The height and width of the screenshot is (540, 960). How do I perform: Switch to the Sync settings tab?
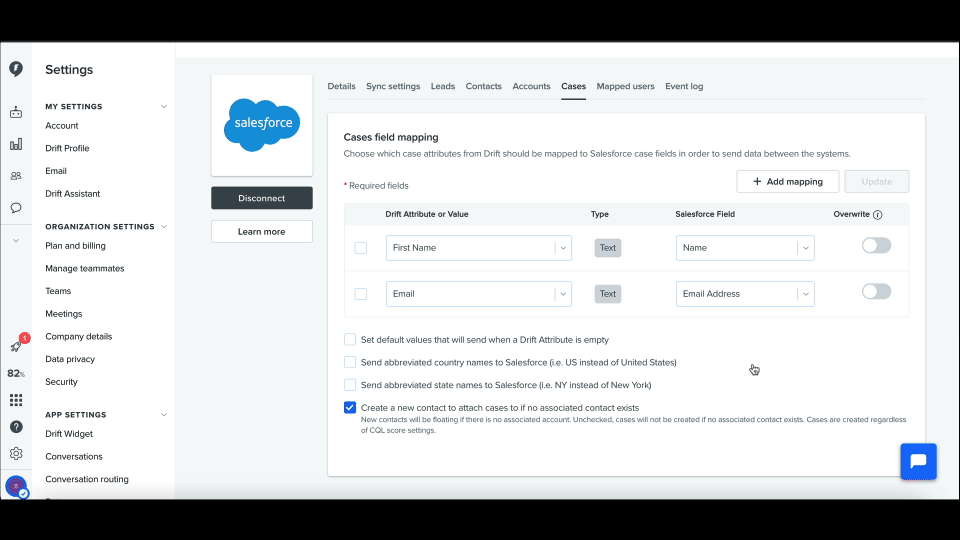(x=393, y=86)
